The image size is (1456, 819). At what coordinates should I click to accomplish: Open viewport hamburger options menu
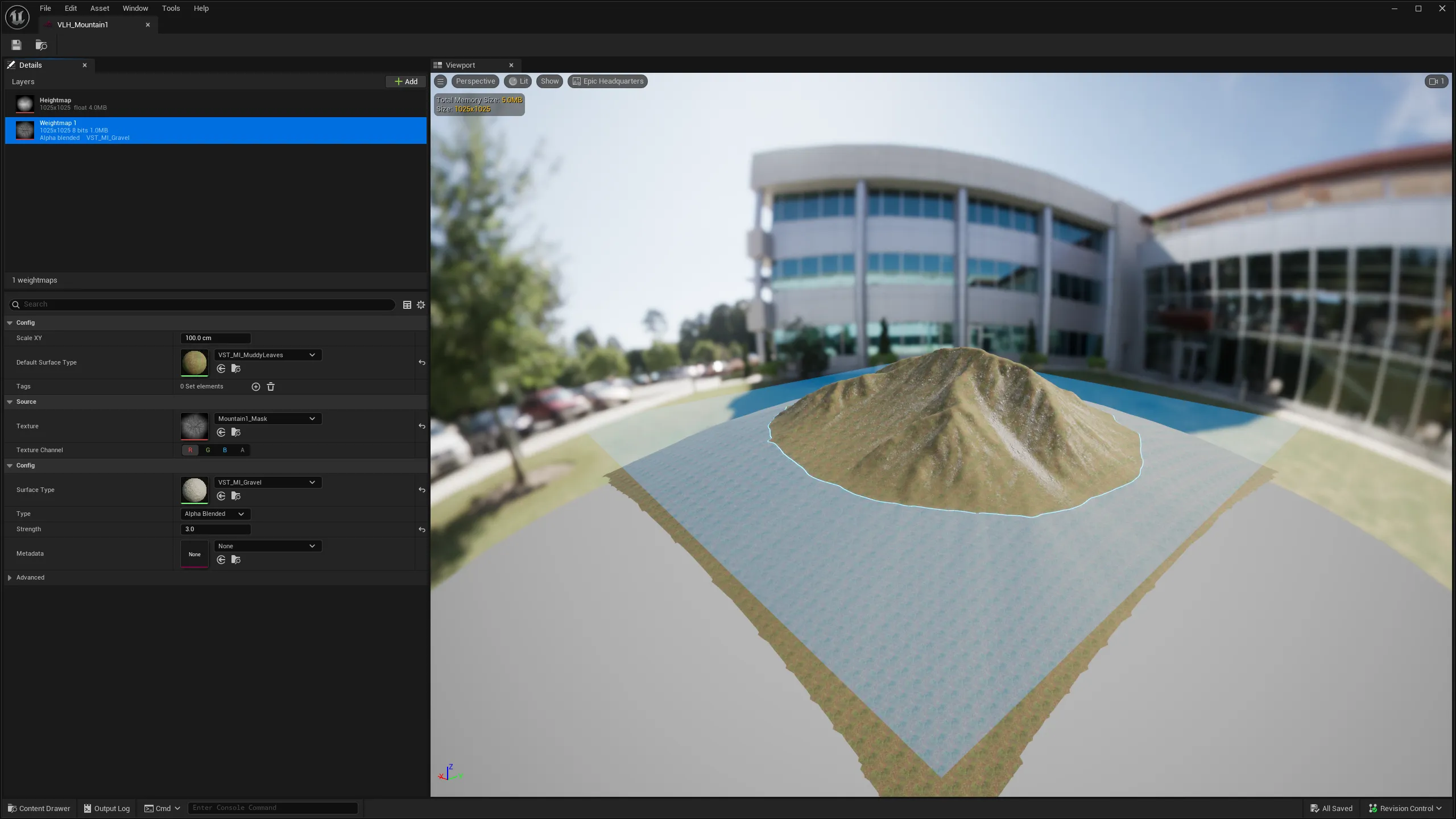pyautogui.click(x=441, y=81)
